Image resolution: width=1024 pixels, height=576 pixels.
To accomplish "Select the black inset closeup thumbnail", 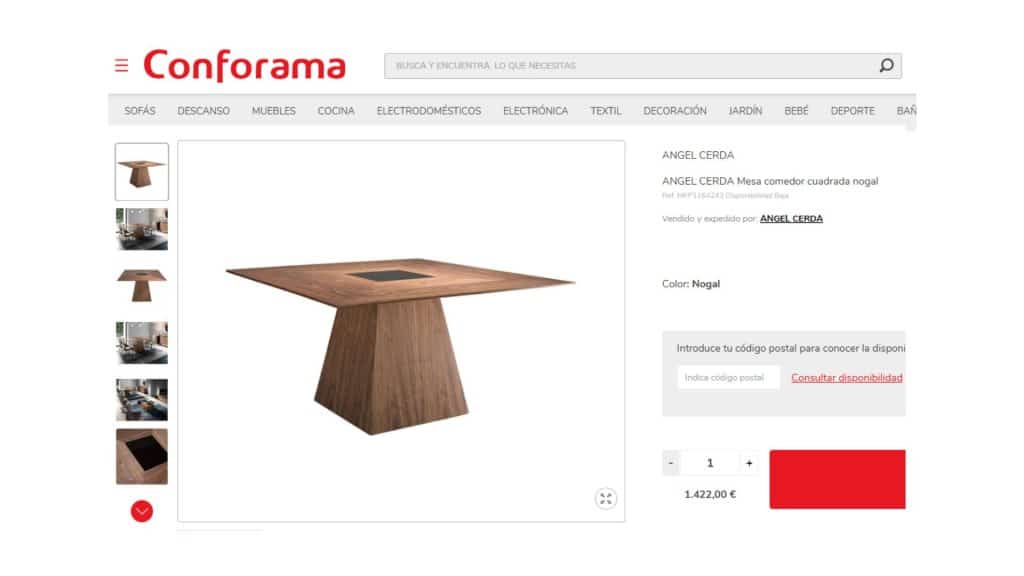I will (x=142, y=456).
